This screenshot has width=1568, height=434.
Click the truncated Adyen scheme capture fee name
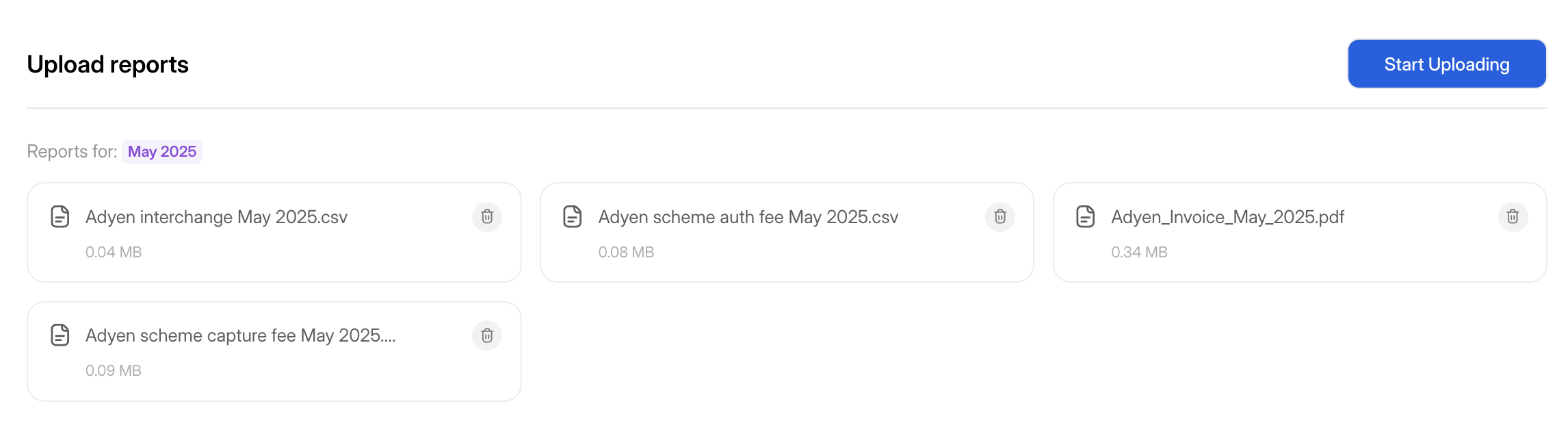point(240,335)
